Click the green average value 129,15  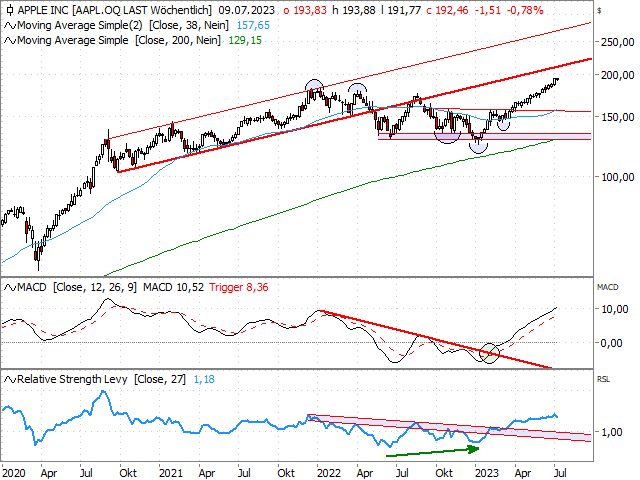[245, 40]
